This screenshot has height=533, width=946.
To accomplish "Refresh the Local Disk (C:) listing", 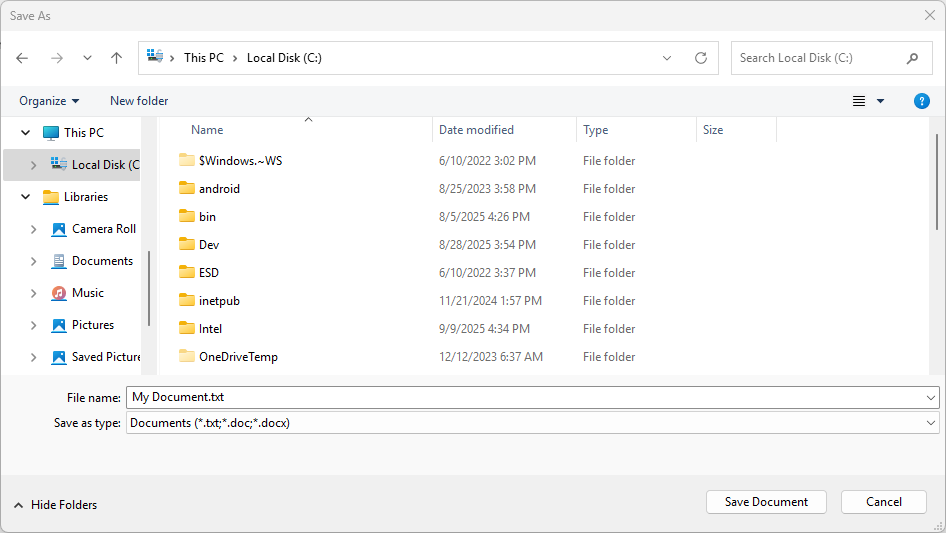I will (x=700, y=58).
